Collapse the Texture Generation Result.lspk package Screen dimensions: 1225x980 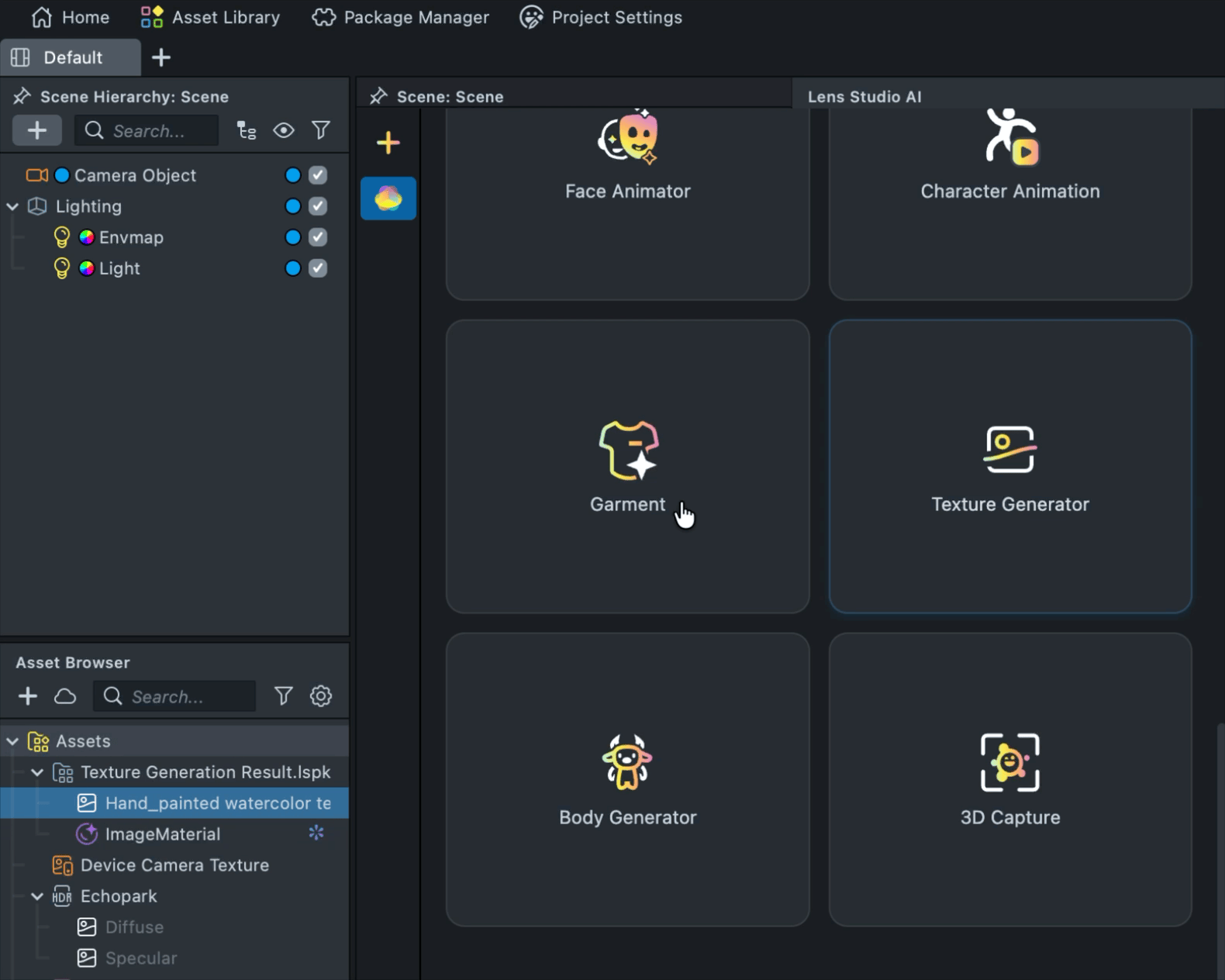(37, 772)
